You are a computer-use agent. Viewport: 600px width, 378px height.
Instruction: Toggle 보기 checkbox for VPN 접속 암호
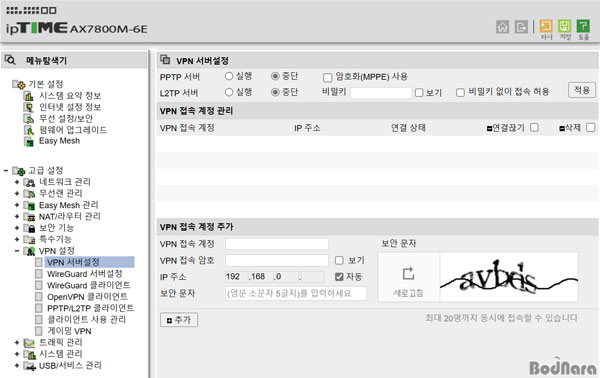(339, 260)
